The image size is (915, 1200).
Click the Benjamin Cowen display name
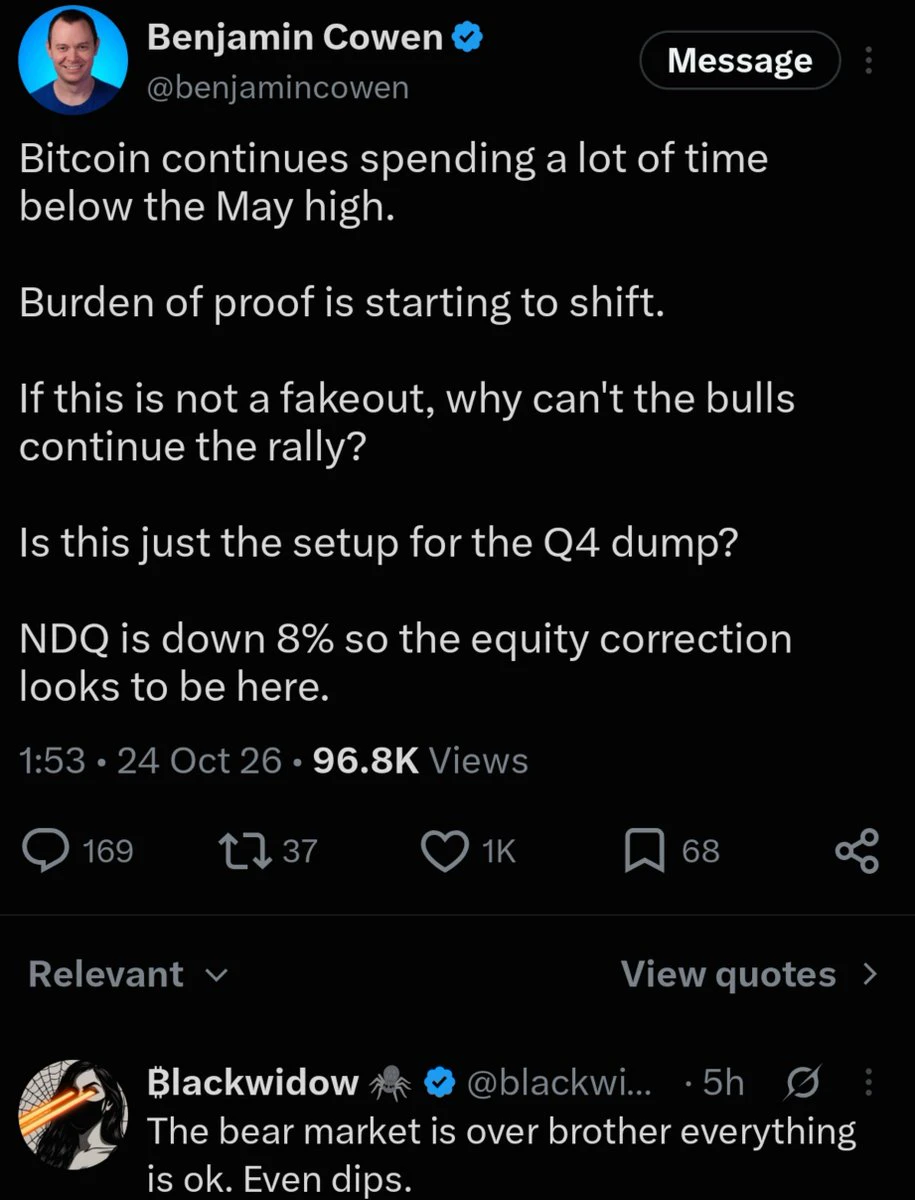(x=295, y=38)
